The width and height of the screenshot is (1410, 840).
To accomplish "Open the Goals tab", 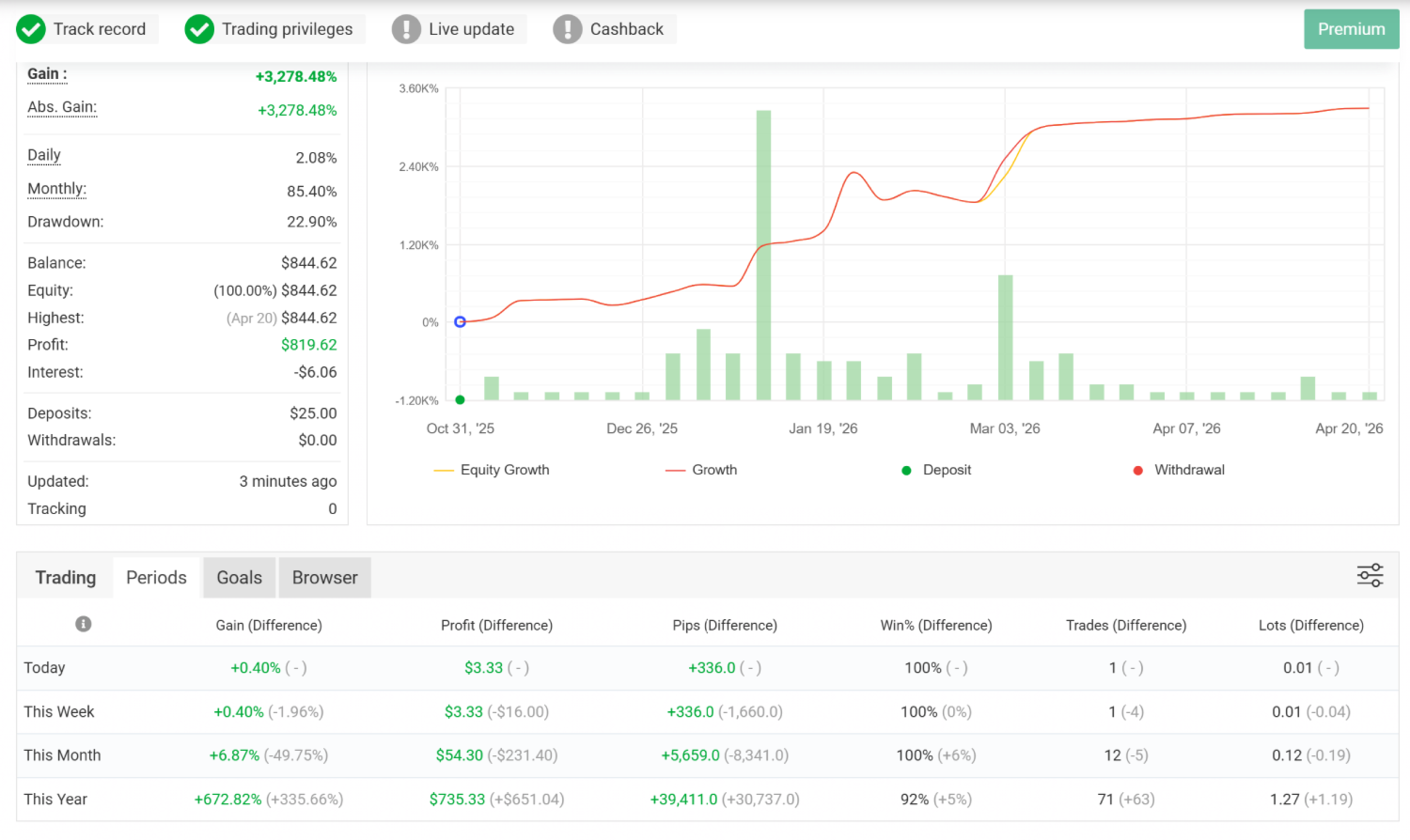I will pyautogui.click(x=239, y=577).
